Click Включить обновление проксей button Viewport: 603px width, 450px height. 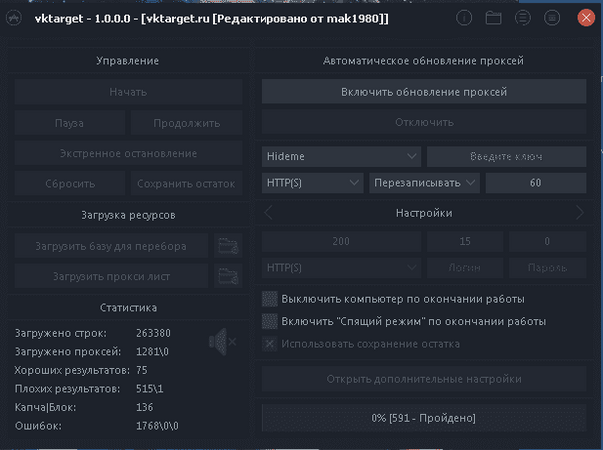(424, 92)
